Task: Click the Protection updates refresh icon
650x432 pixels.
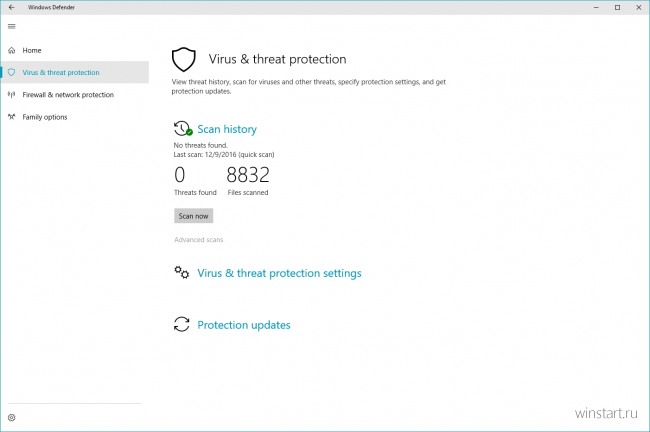Action: (x=182, y=325)
